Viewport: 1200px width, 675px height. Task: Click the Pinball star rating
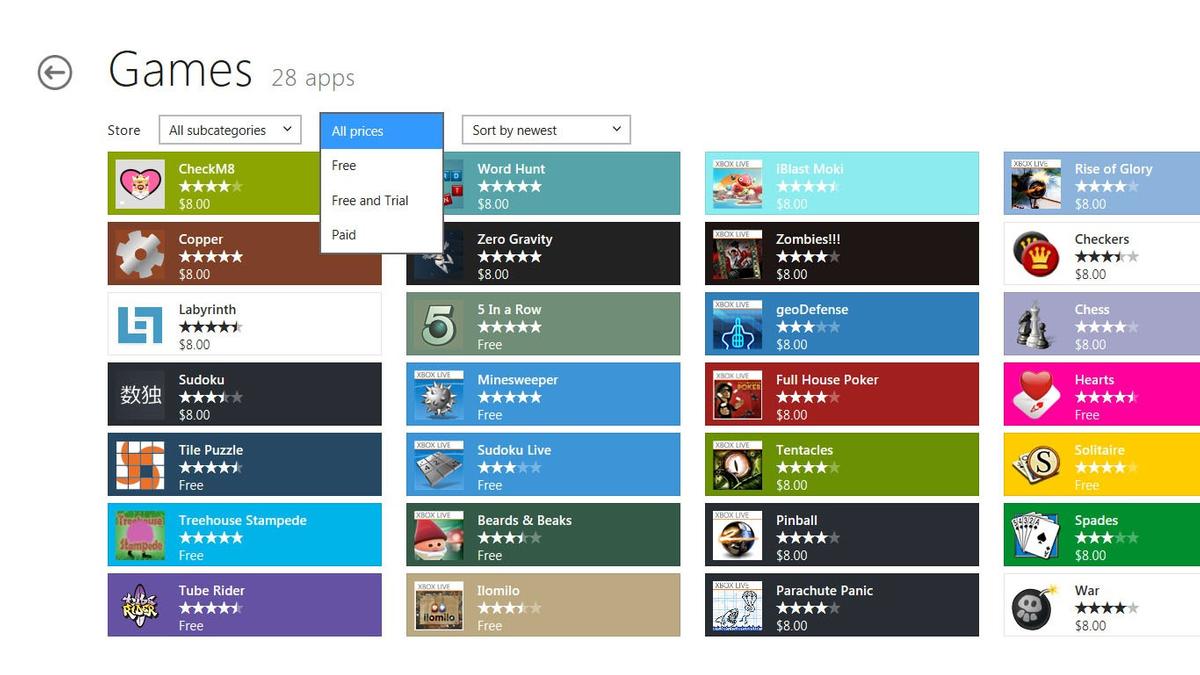click(808, 538)
